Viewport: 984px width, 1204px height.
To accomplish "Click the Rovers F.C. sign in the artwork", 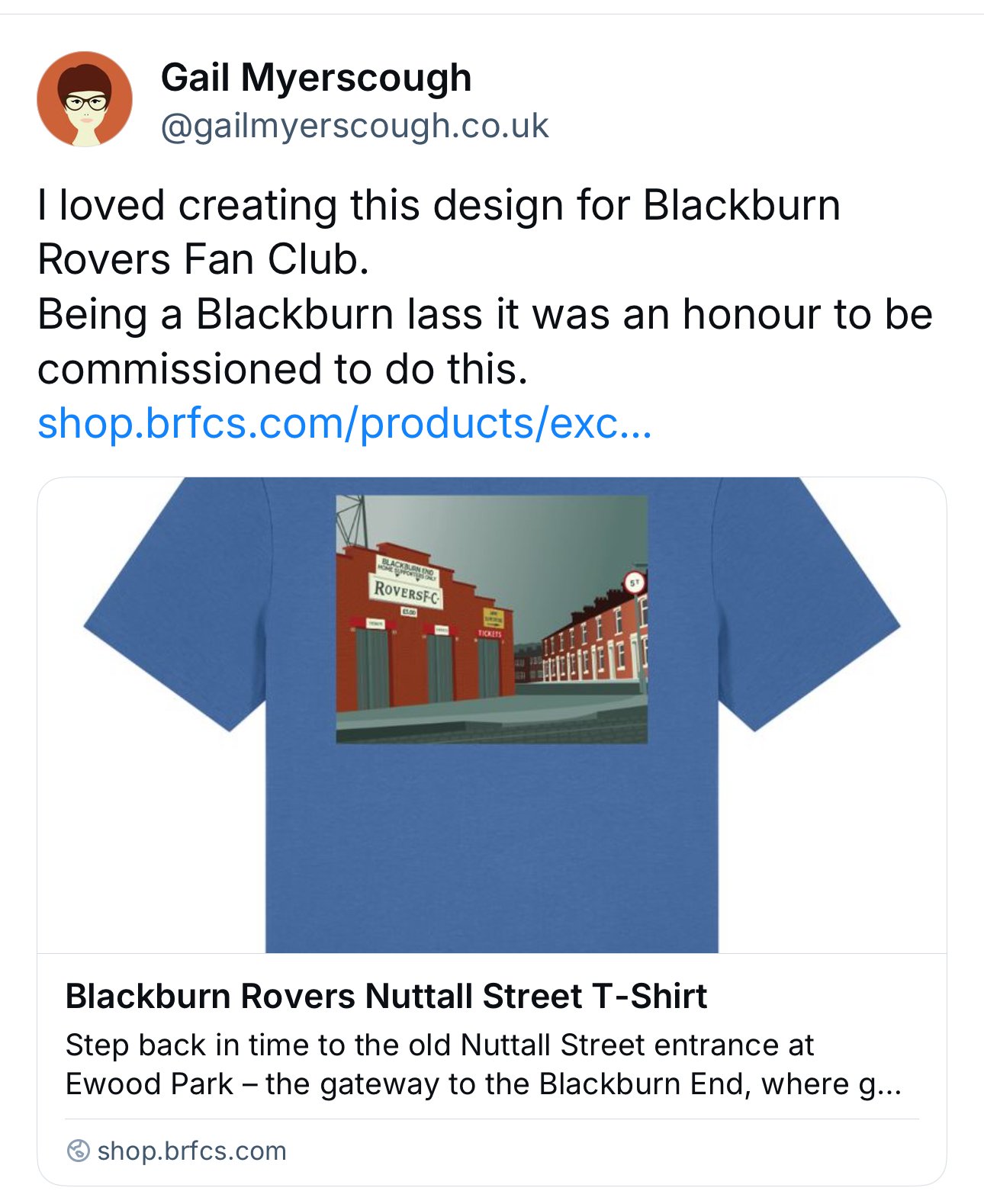I will pos(407,592).
